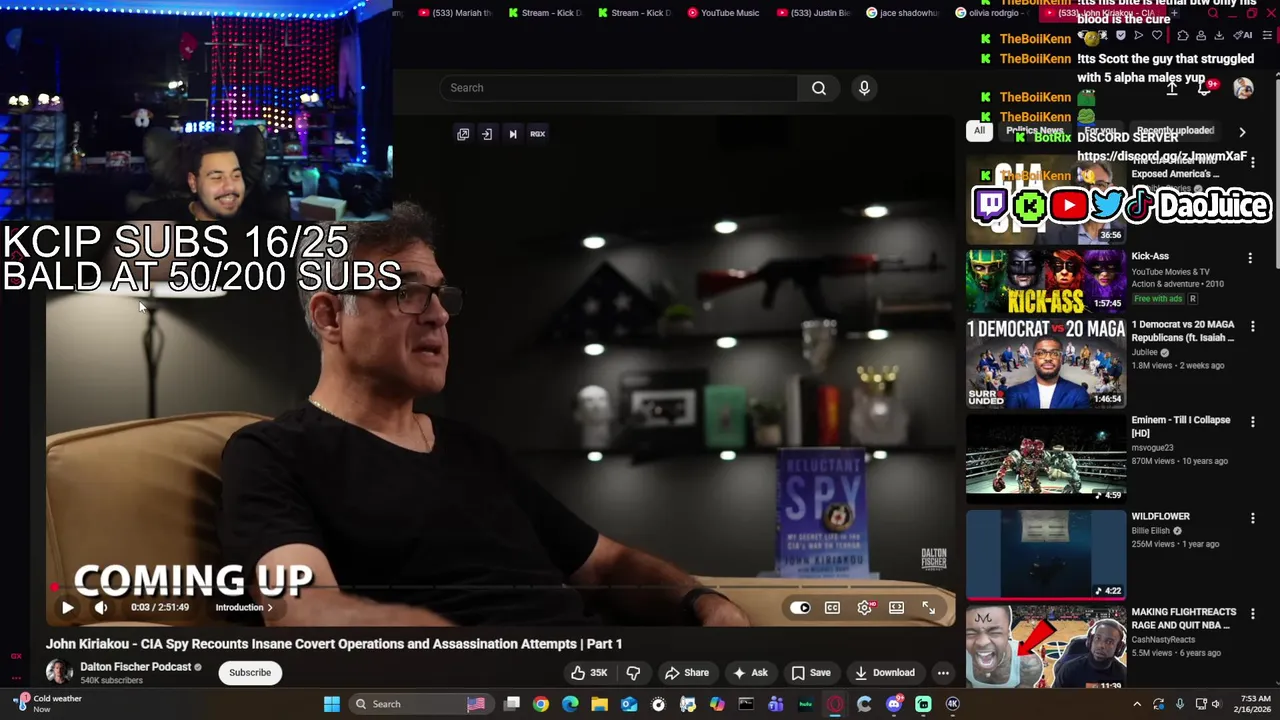Open the Dalton Fischer channel avatar
This screenshot has height=720, width=1280.
coord(59,672)
